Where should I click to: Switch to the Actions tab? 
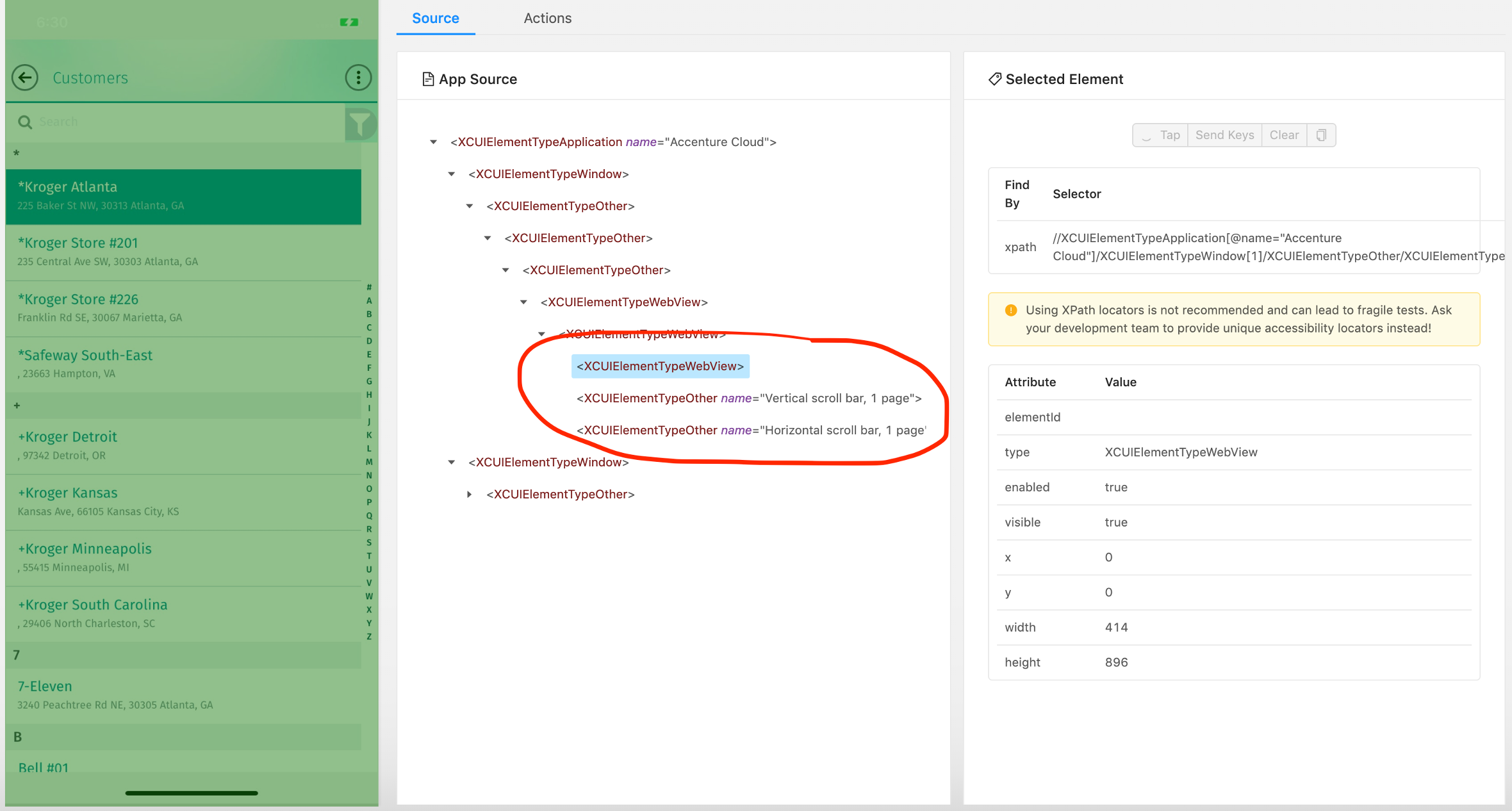(547, 18)
